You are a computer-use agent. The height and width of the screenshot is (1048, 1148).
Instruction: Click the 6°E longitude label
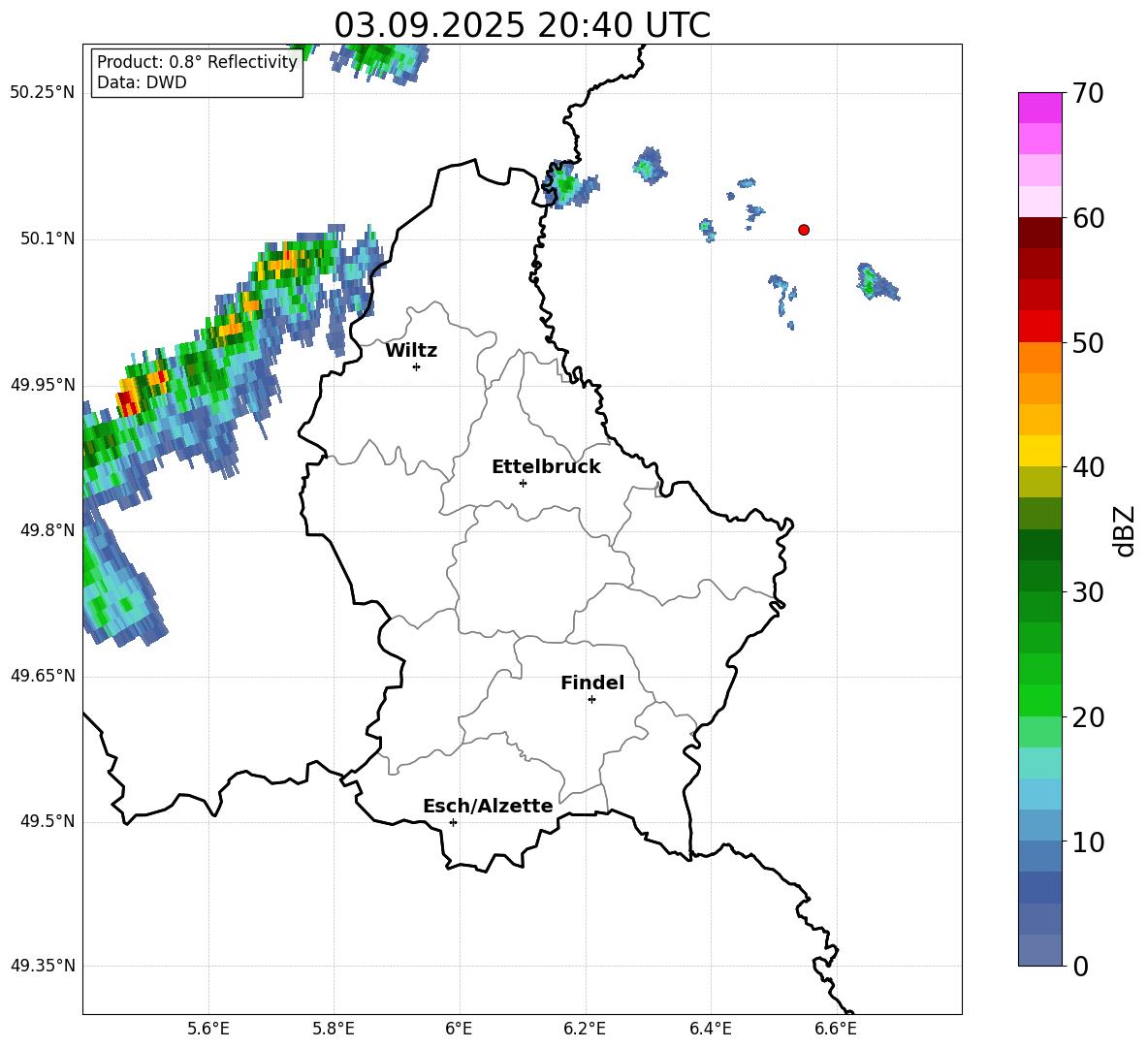pos(459,1029)
